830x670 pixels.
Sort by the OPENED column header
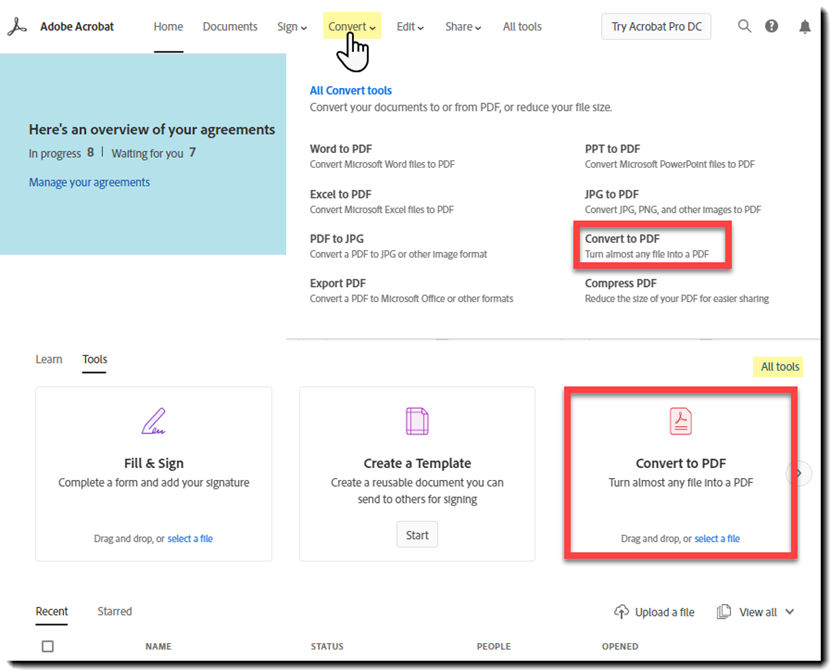pyautogui.click(x=620, y=646)
